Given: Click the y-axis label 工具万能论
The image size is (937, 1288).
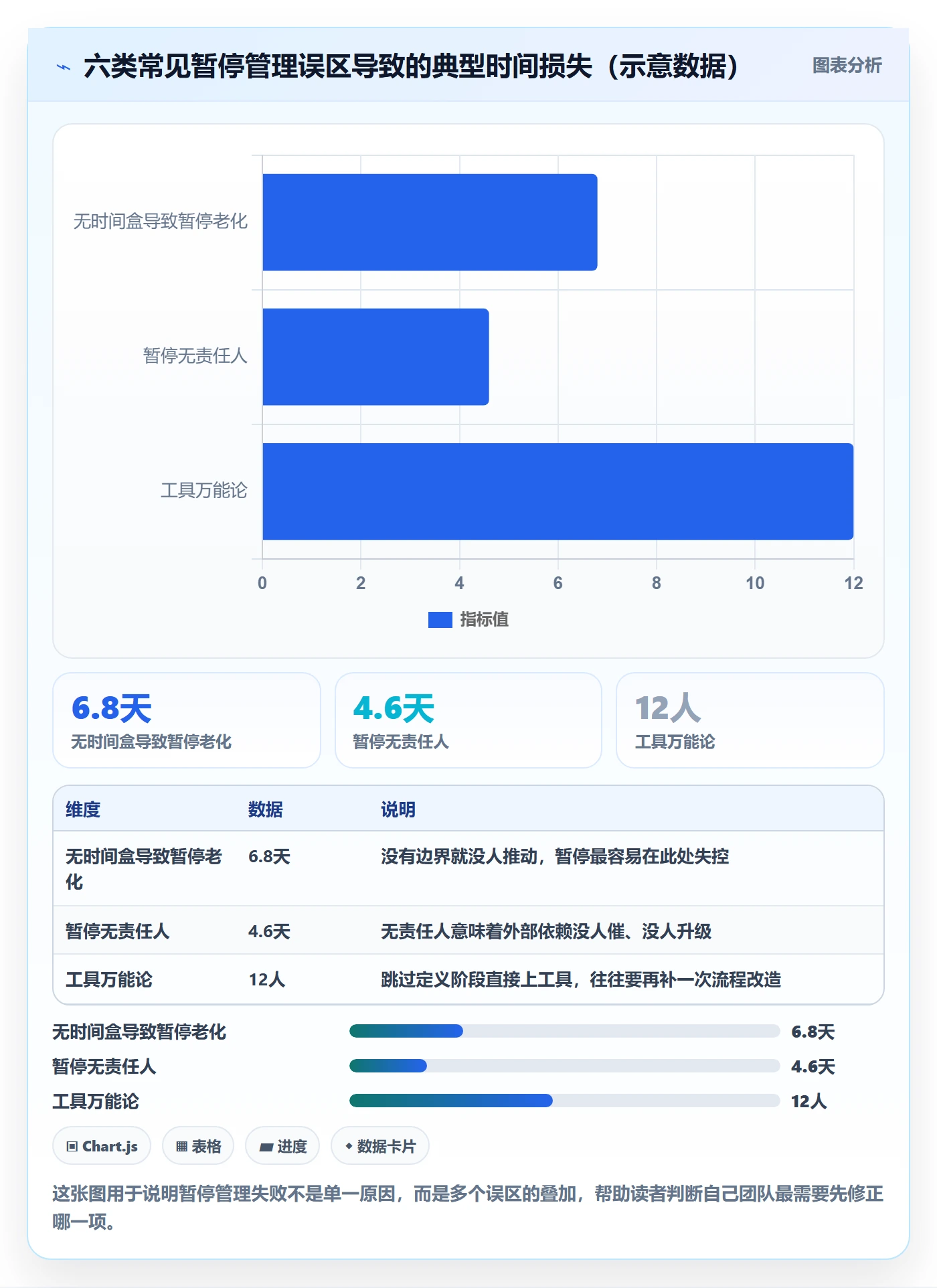Looking at the screenshot, I should click(x=204, y=491).
